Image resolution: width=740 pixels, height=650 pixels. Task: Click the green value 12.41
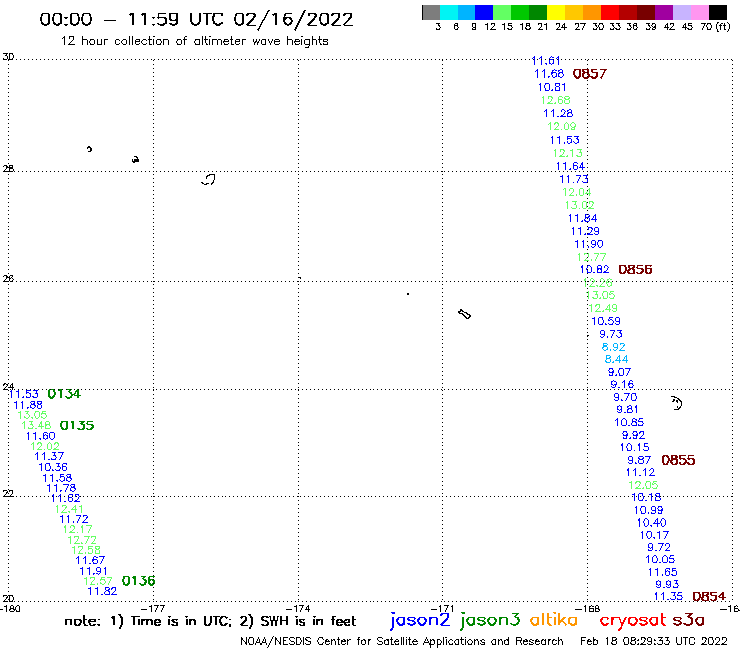point(69,509)
